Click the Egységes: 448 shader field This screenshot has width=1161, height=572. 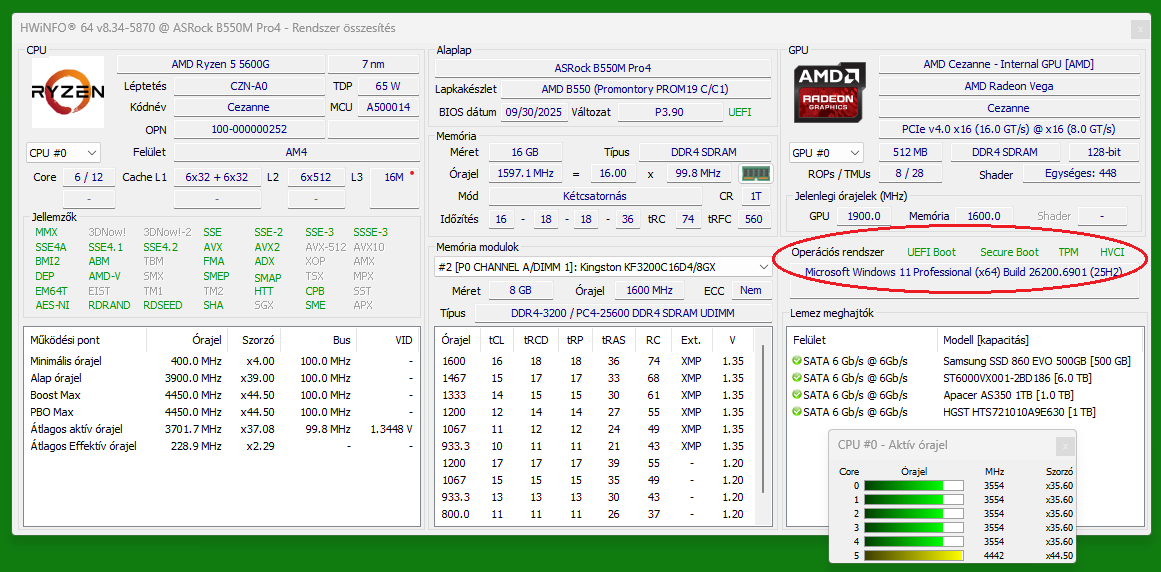(1080, 175)
